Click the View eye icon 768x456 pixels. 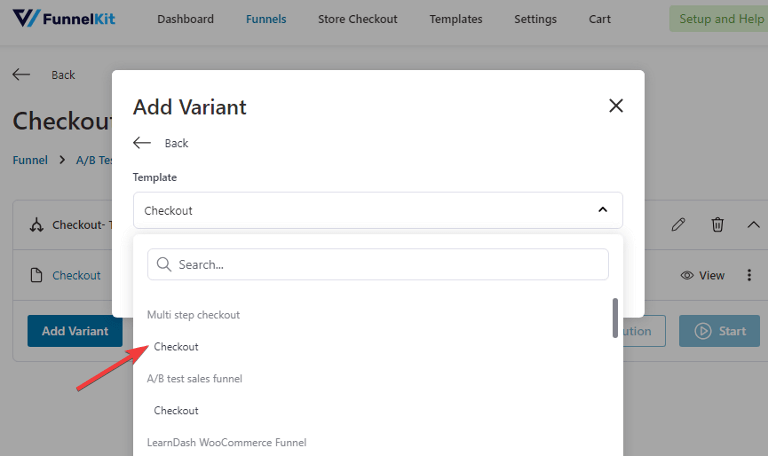click(x=687, y=275)
